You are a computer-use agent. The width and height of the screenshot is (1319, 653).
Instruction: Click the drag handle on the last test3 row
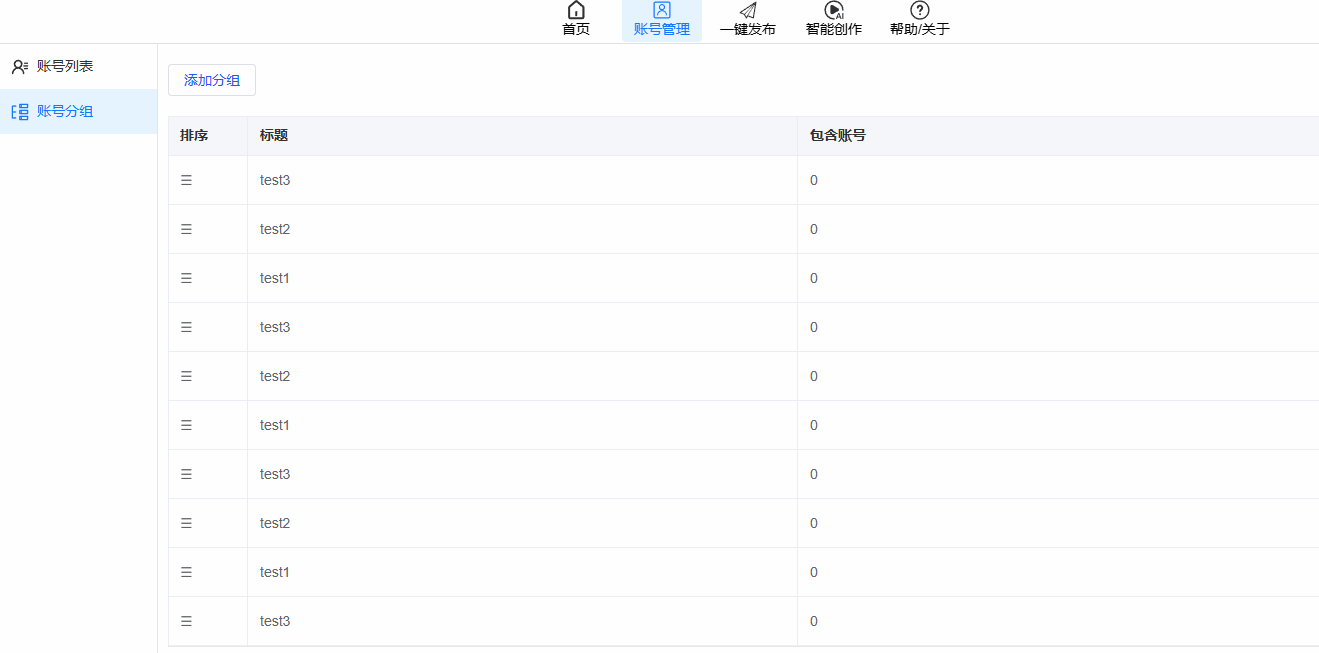click(186, 620)
